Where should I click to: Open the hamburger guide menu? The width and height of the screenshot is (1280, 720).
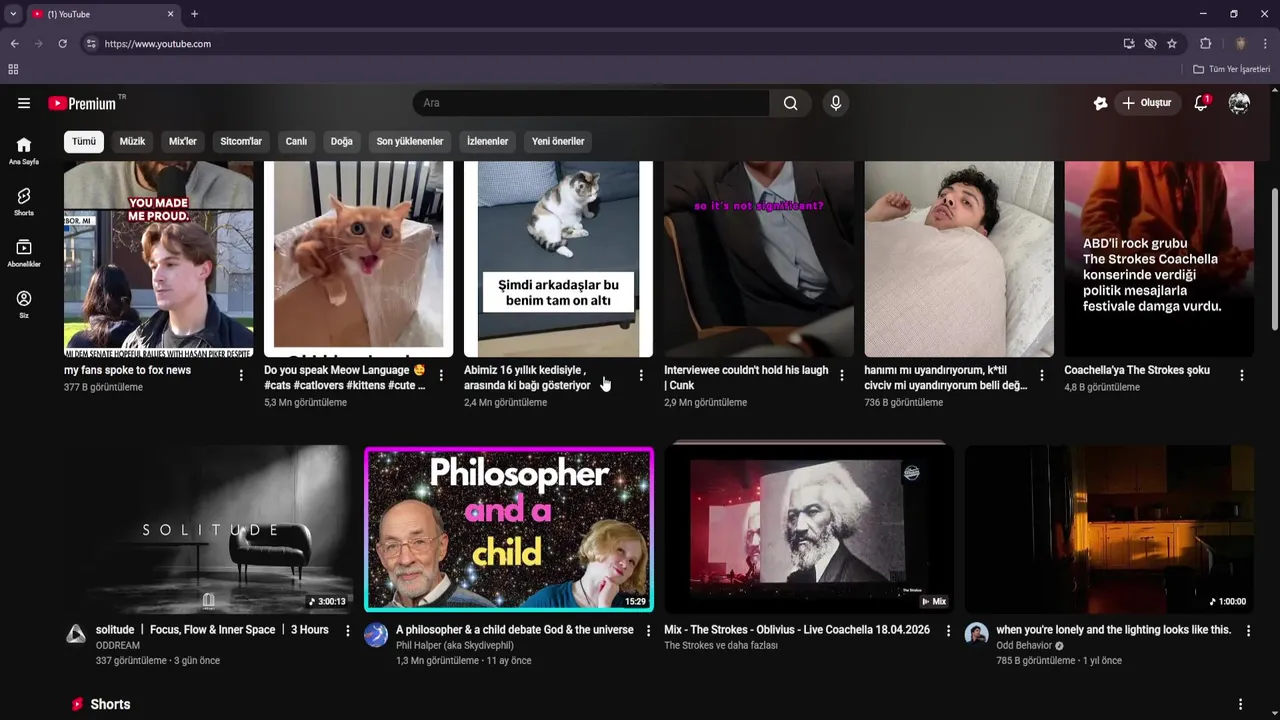(24, 103)
